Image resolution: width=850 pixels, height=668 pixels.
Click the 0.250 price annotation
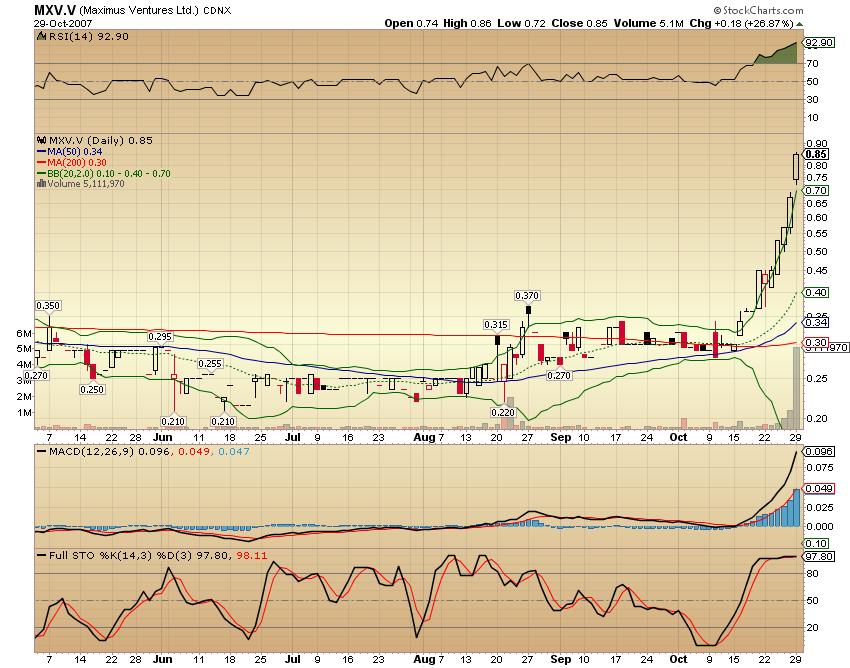click(x=92, y=389)
